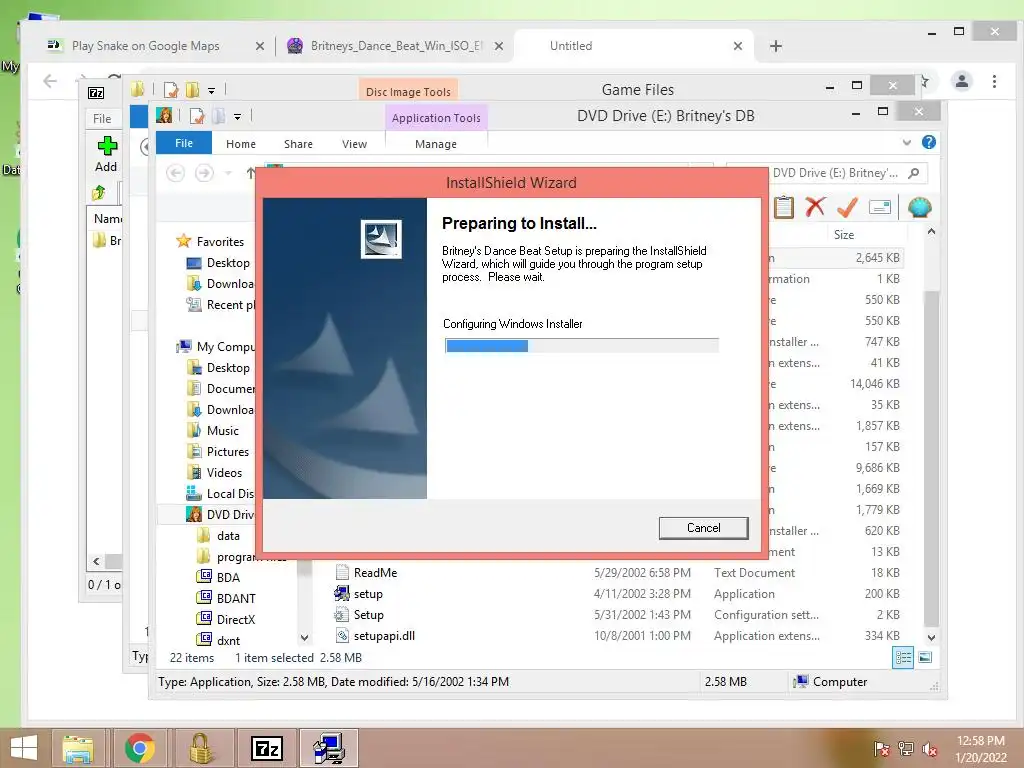
Task: Open 7-Zip from the taskbar
Action: click(267, 748)
